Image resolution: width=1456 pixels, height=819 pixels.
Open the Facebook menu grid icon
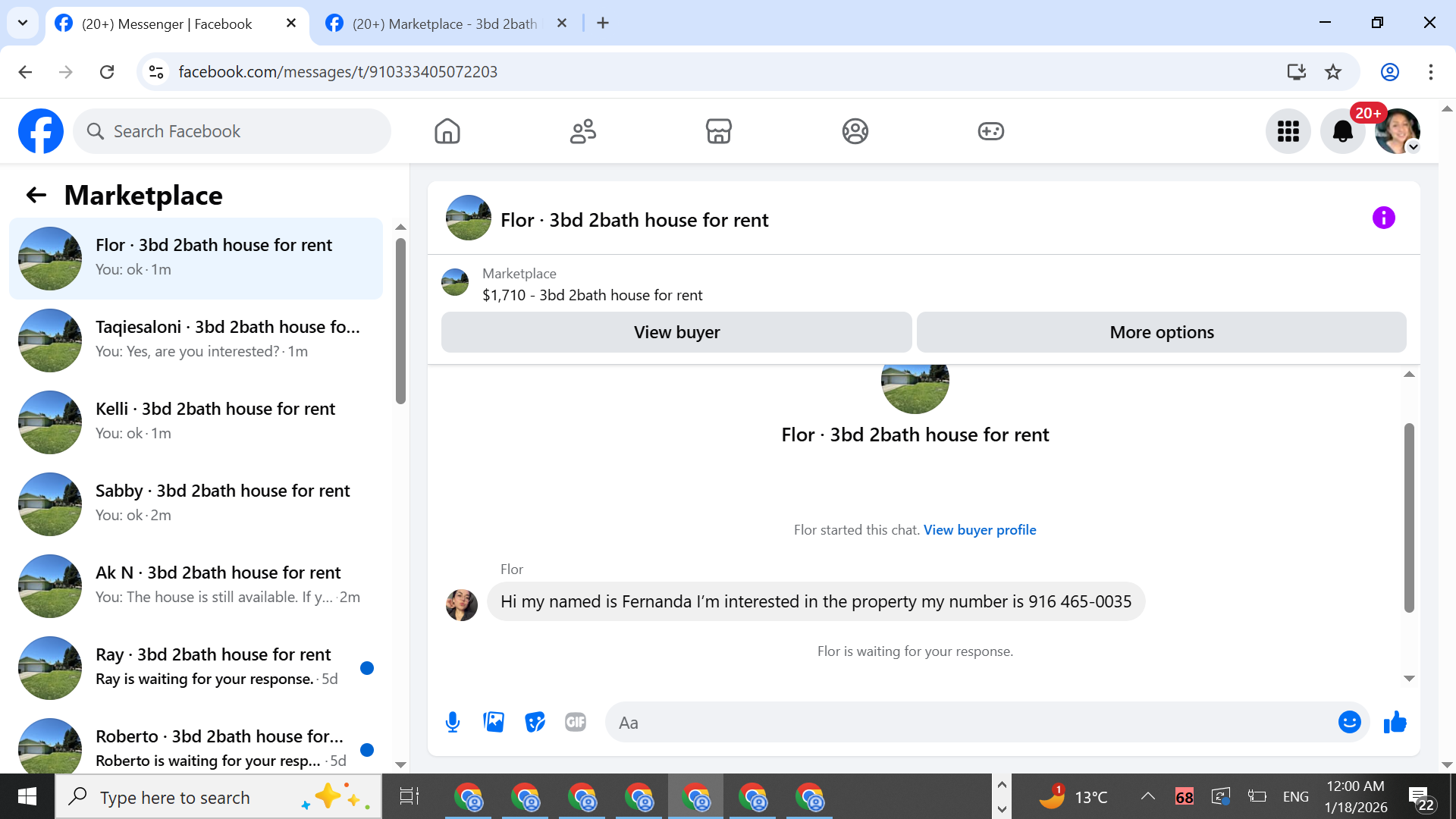(x=1288, y=131)
